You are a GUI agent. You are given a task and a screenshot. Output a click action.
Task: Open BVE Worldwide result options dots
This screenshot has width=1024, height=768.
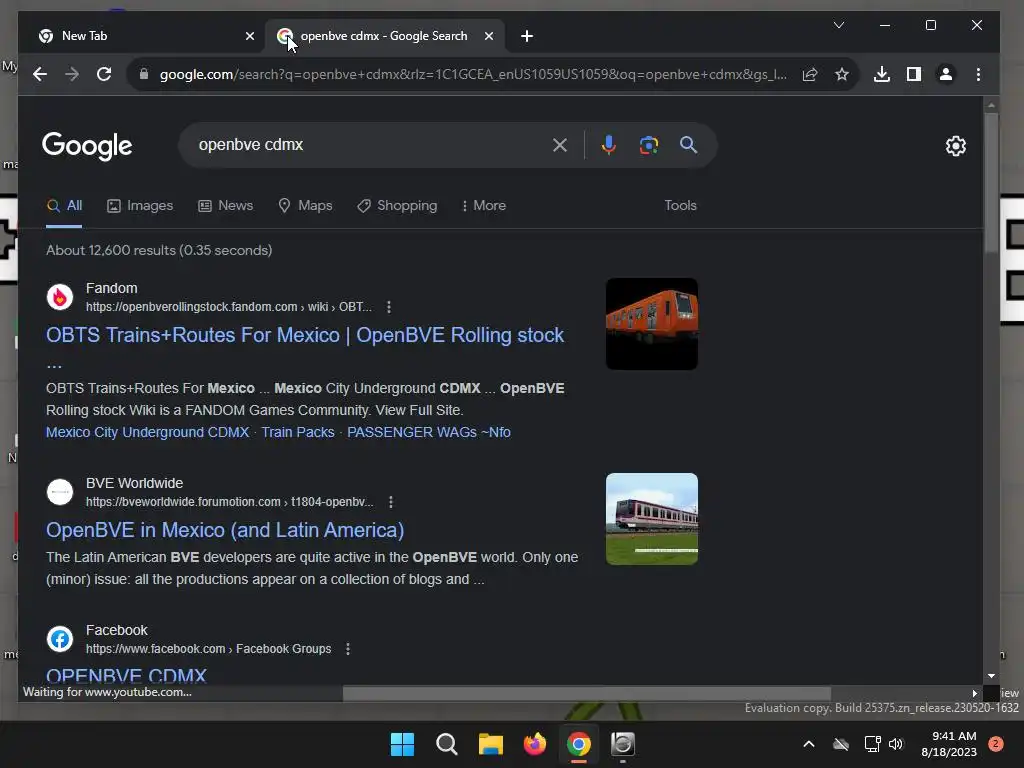[391, 502]
